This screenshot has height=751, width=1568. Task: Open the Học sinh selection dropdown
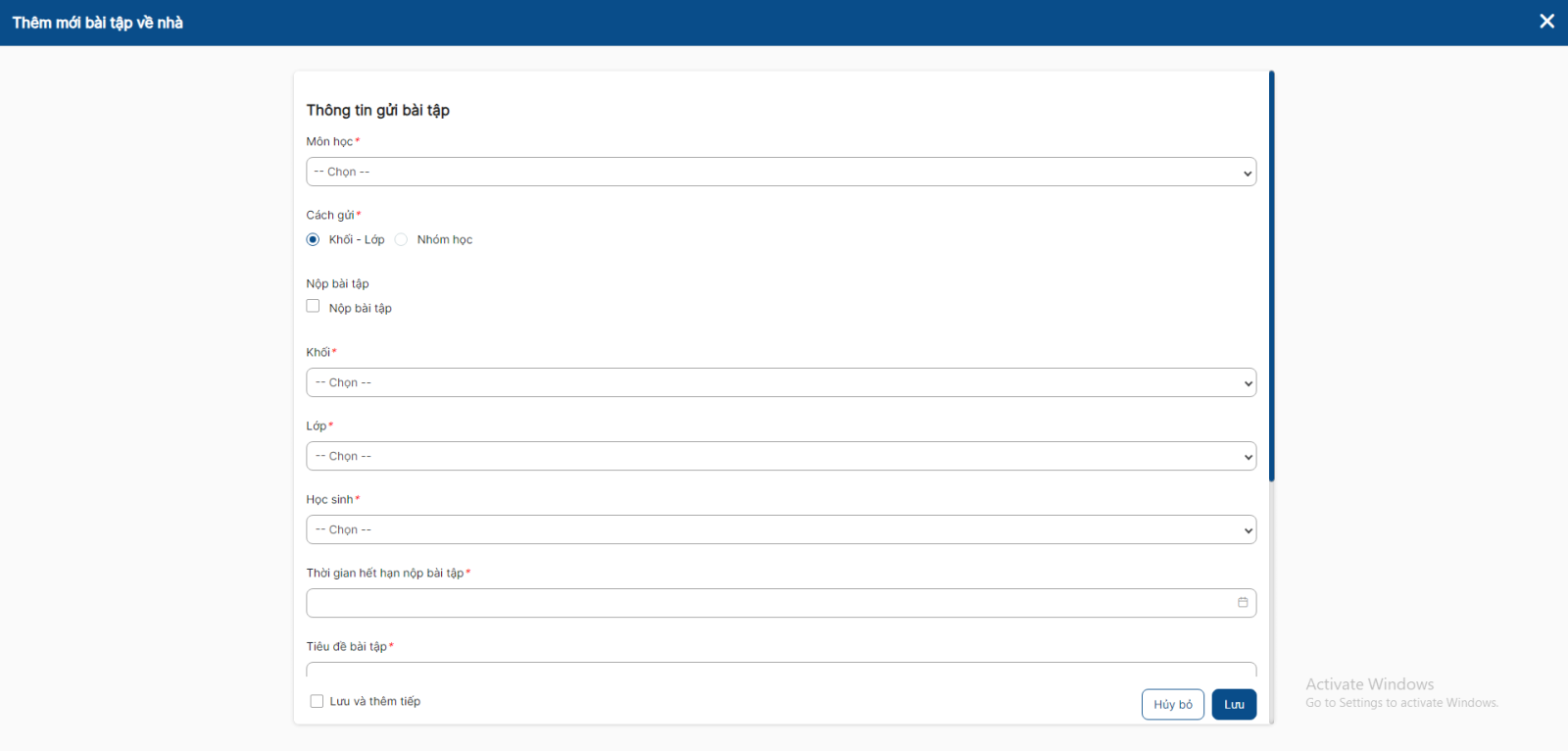click(780, 530)
